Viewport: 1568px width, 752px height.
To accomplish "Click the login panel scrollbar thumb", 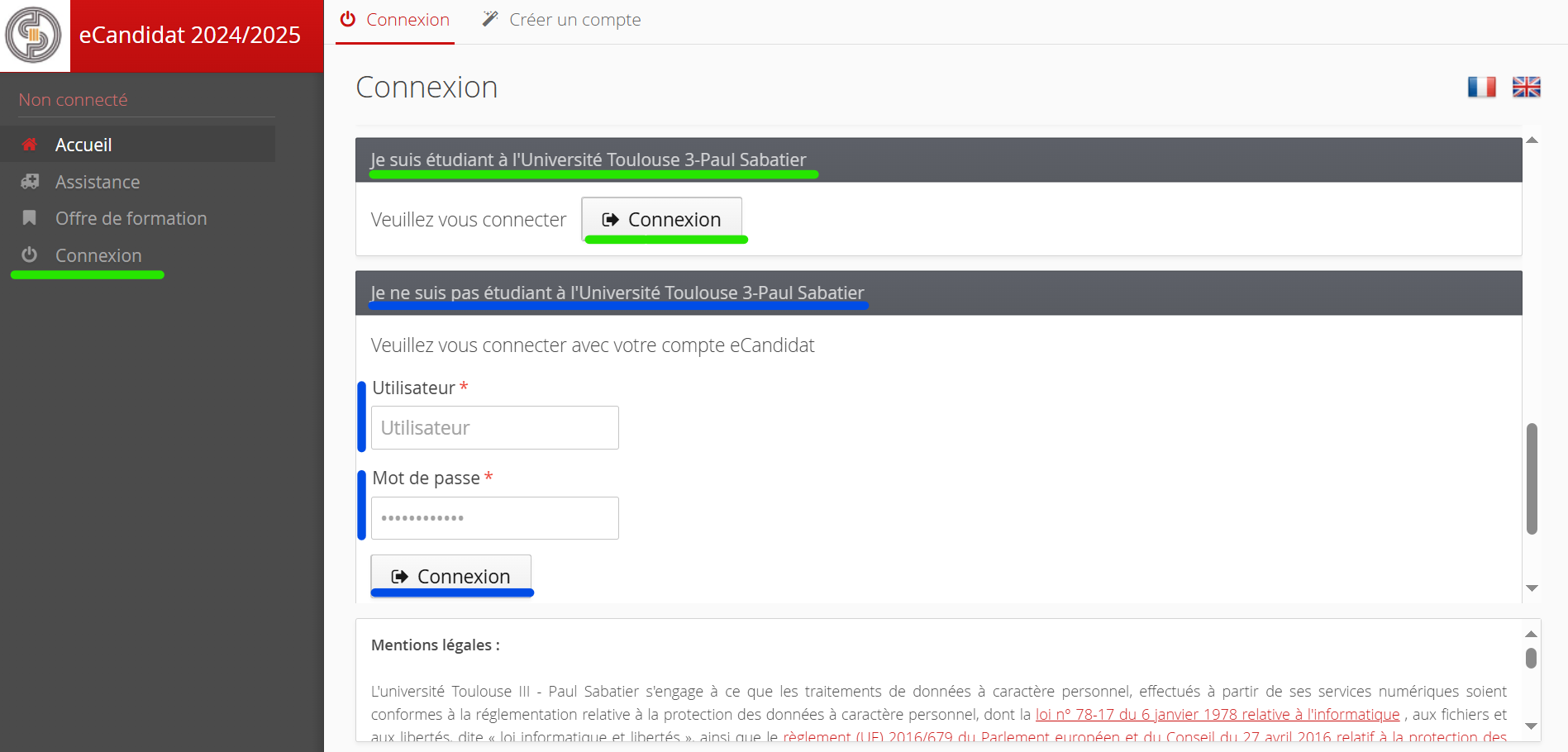I will [1532, 478].
